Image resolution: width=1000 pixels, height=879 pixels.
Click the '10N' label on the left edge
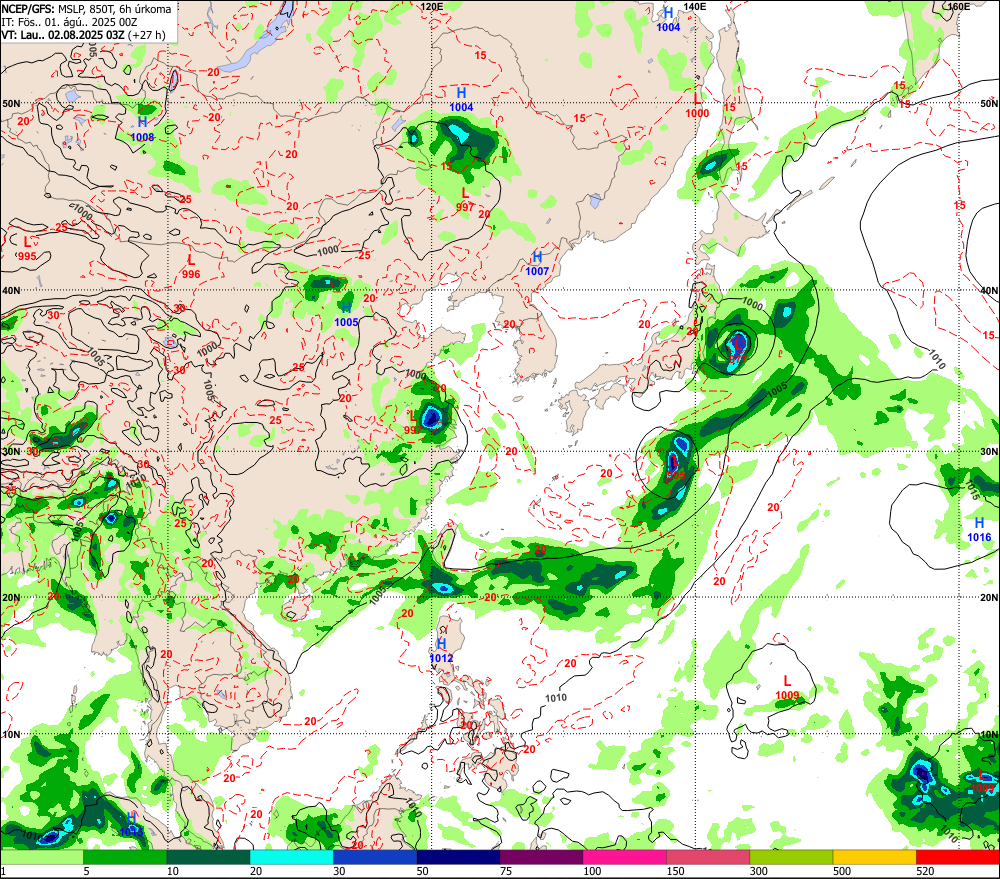tap(11, 734)
